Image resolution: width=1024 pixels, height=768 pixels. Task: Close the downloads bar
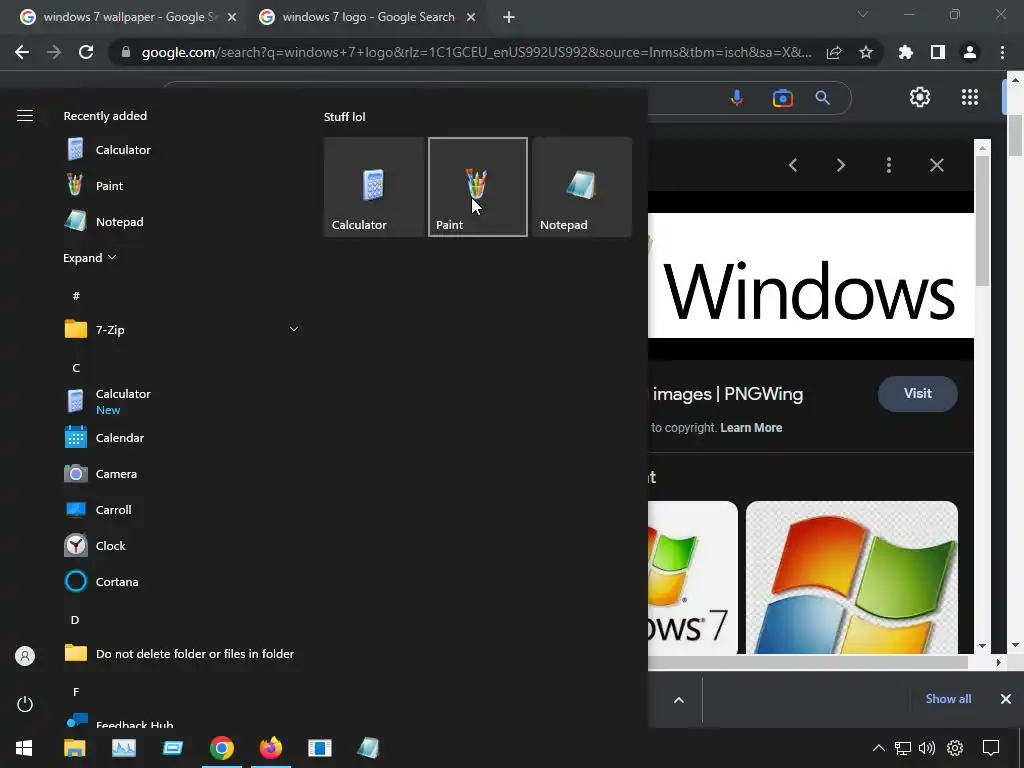[1006, 699]
